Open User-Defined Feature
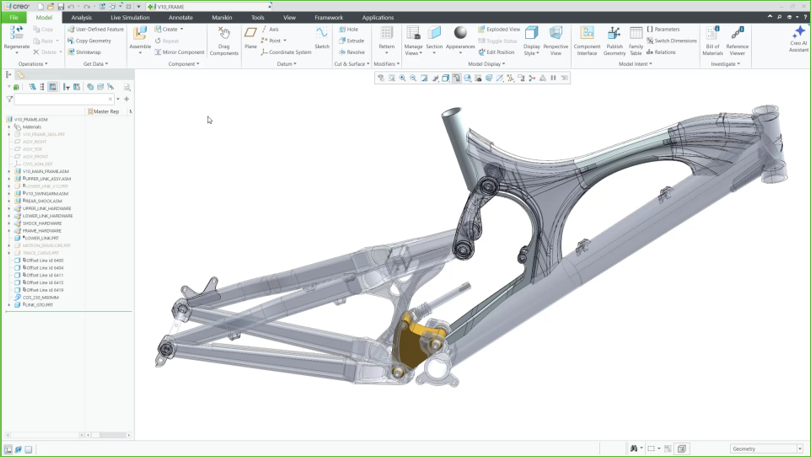Viewport: 811px width, 457px height. point(96,29)
